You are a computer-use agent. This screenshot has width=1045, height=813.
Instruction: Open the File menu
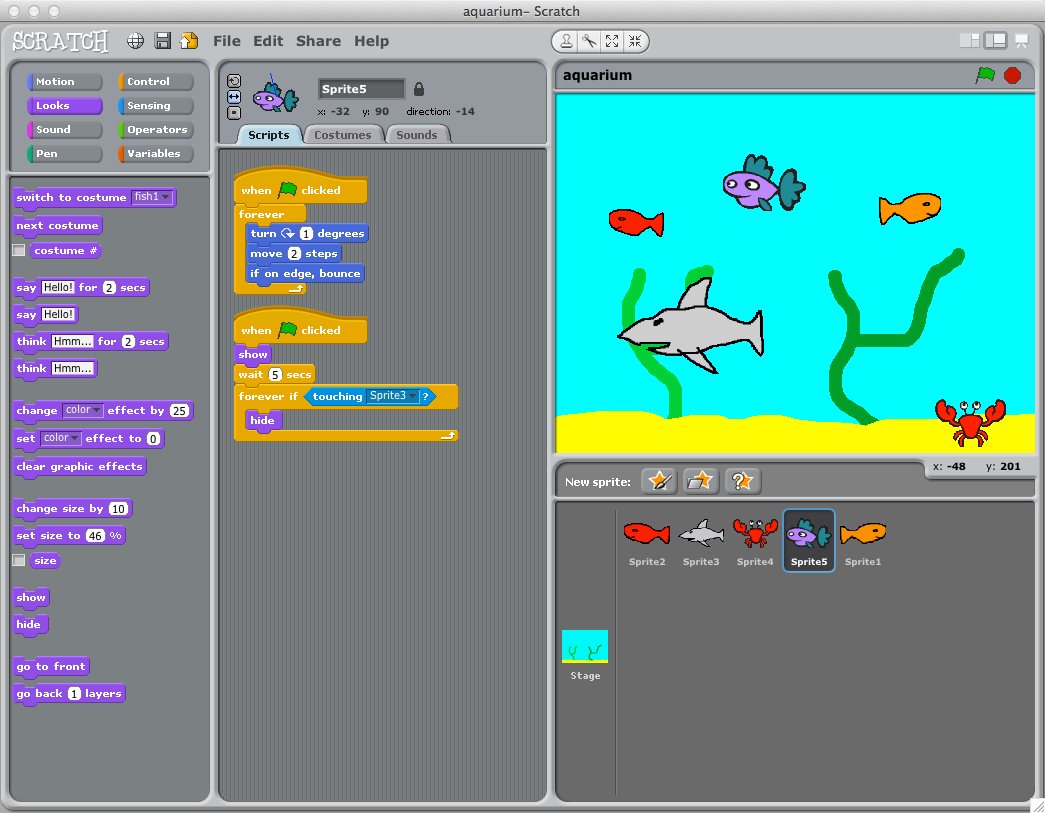tap(227, 41)
